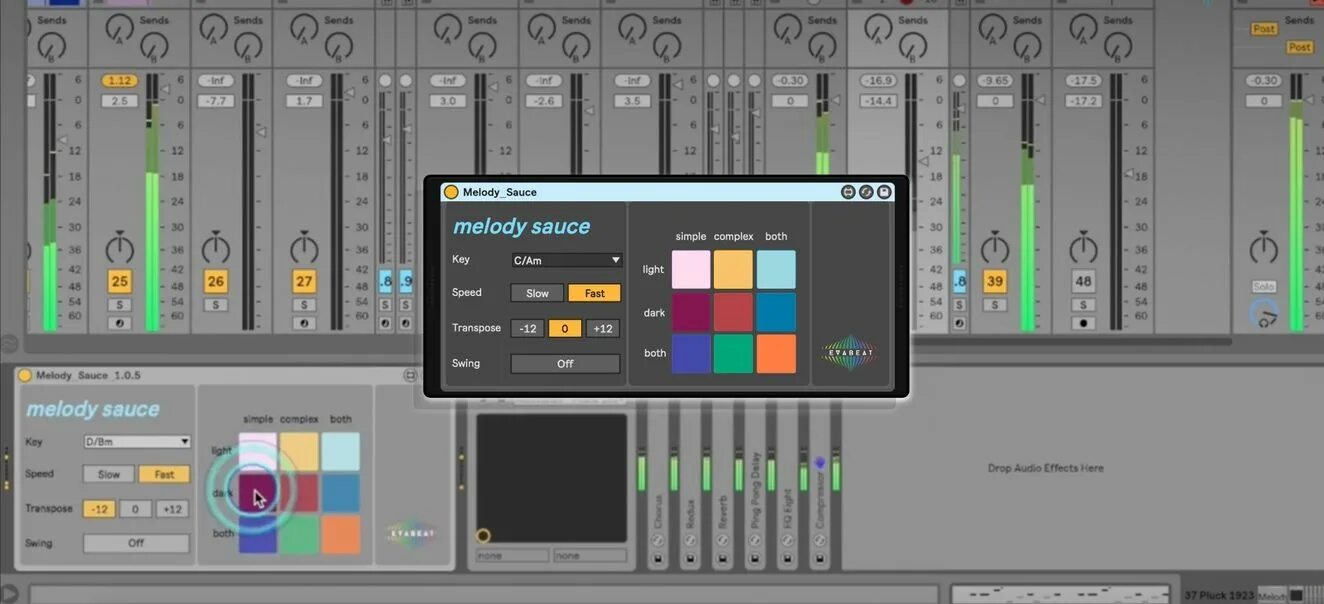Viewport: 1324px width, 604px height.
Task: Toggle the Melody_Sauce floating window device activator
Action: click(x=451, y=192)
